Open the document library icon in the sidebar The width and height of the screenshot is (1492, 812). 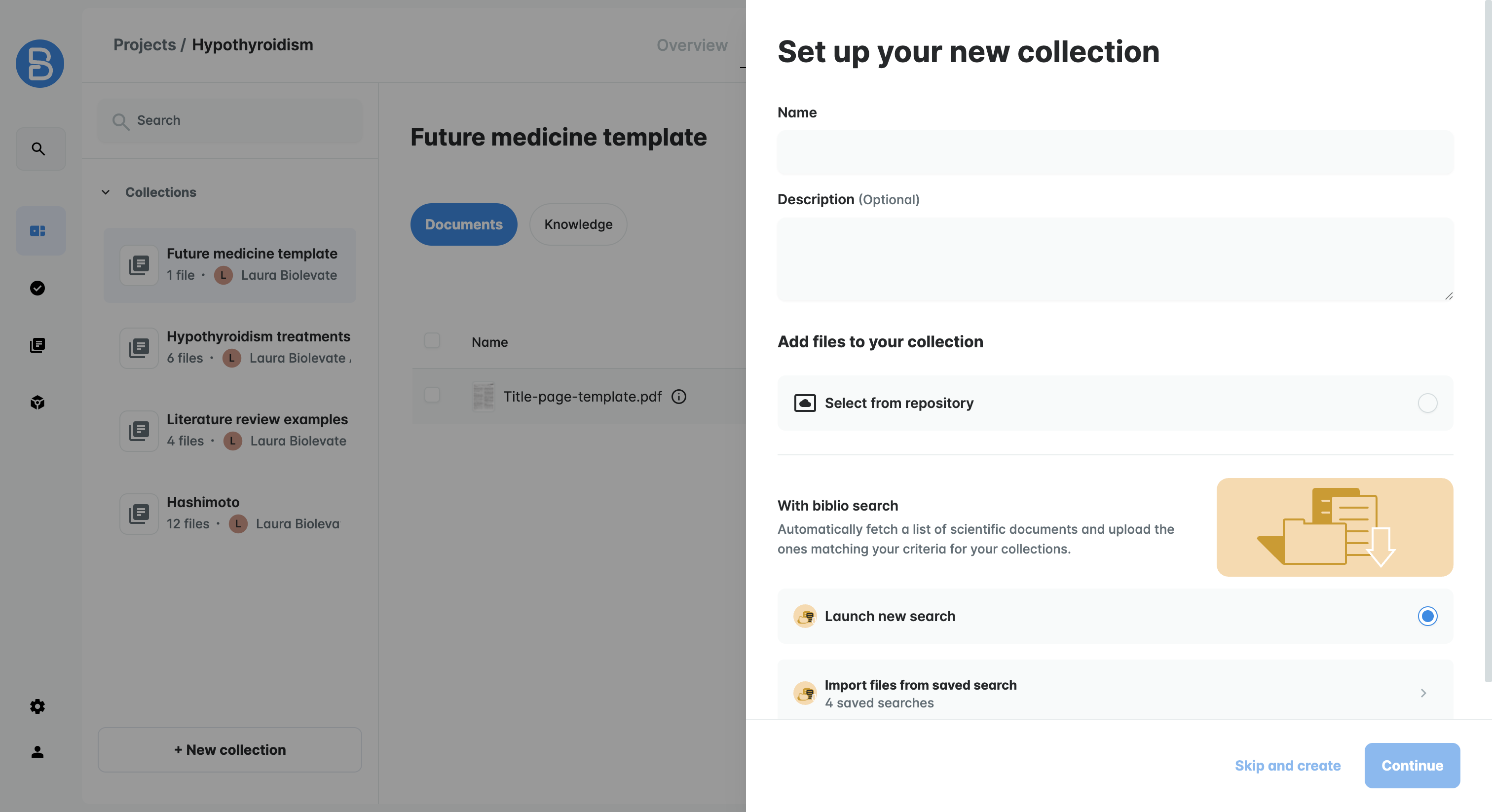[x=37, y=345]
